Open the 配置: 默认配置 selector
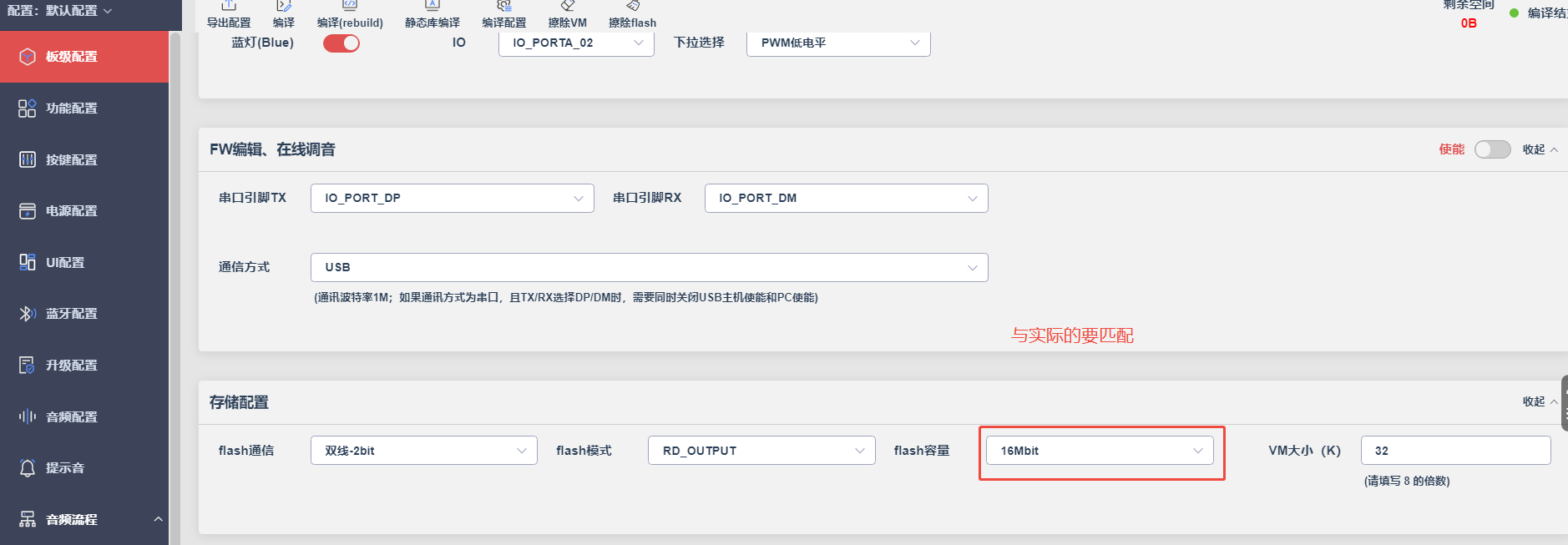The image size is (1568, 545). 59,11
